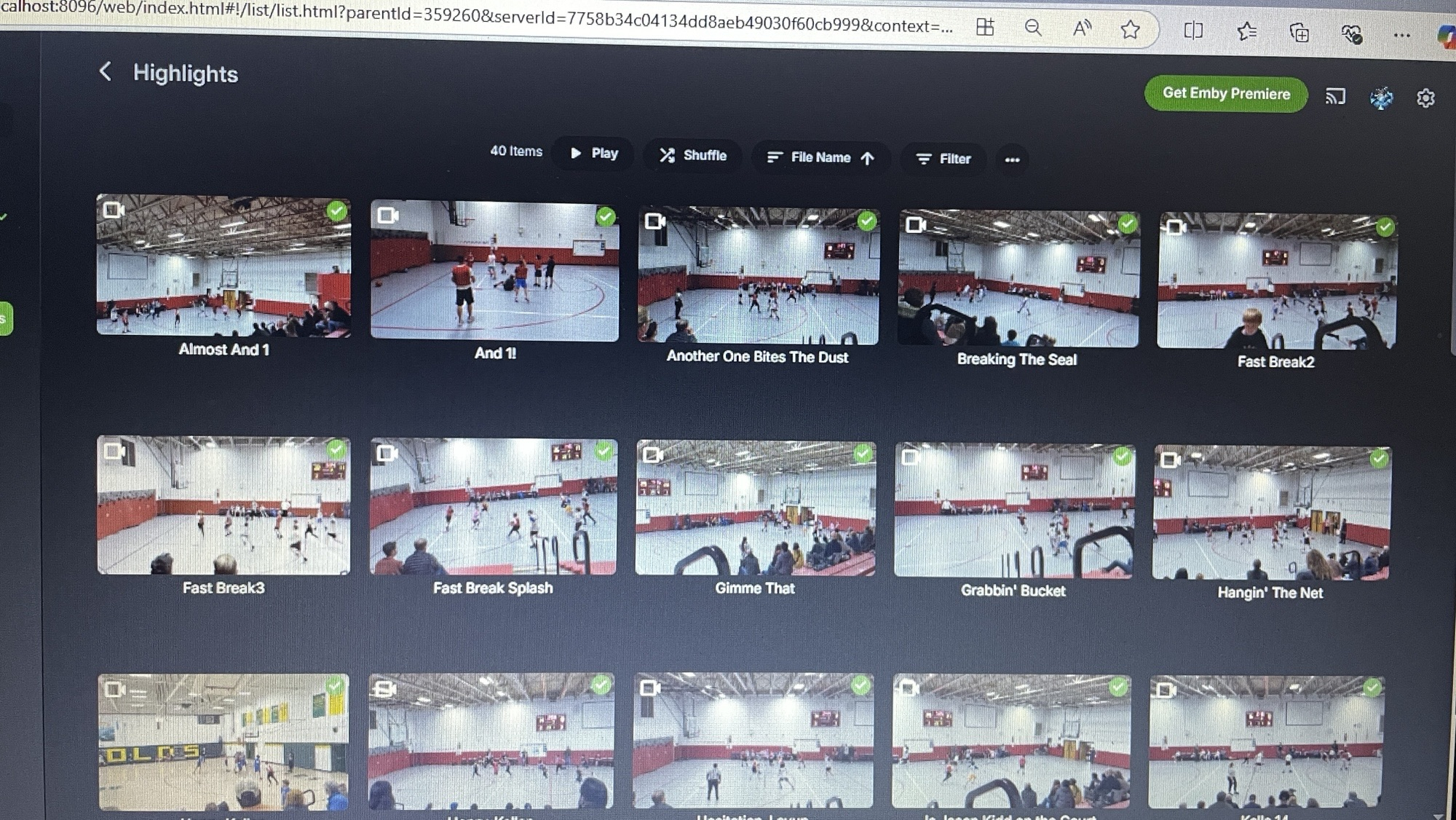The height and width of the screenshot is (820, 1456).
Task: Click Get Emby Premiere button
Action: point(1225,94)
